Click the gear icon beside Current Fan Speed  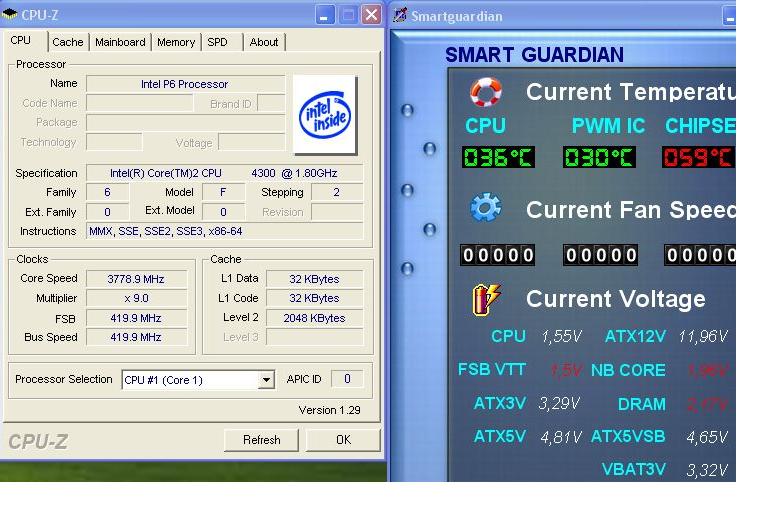tap(485, 207)
